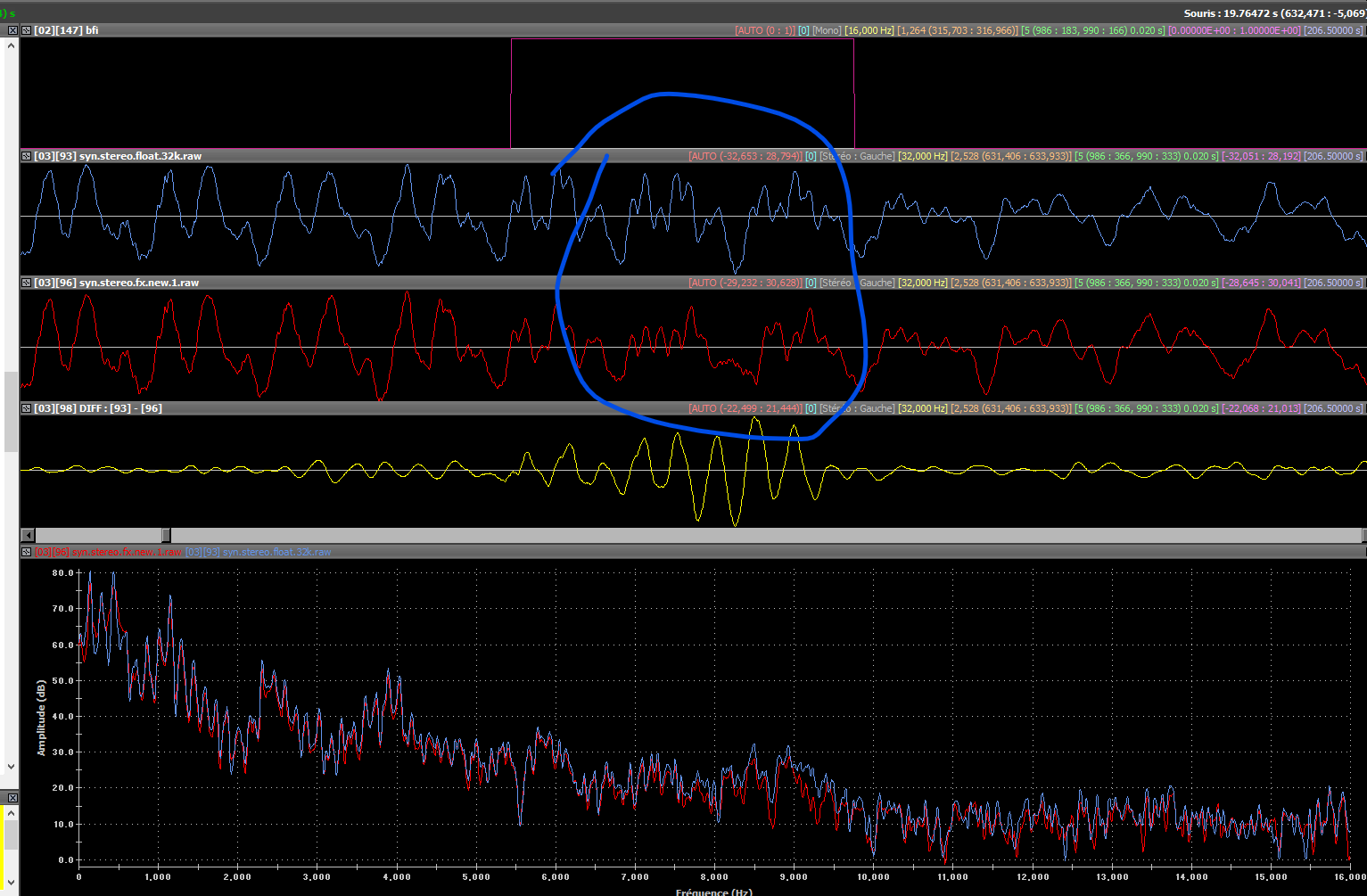Click the AUTO (0 : 1) scale on bfi track
Screen dimensions: 1367x896
pos(764,30)
